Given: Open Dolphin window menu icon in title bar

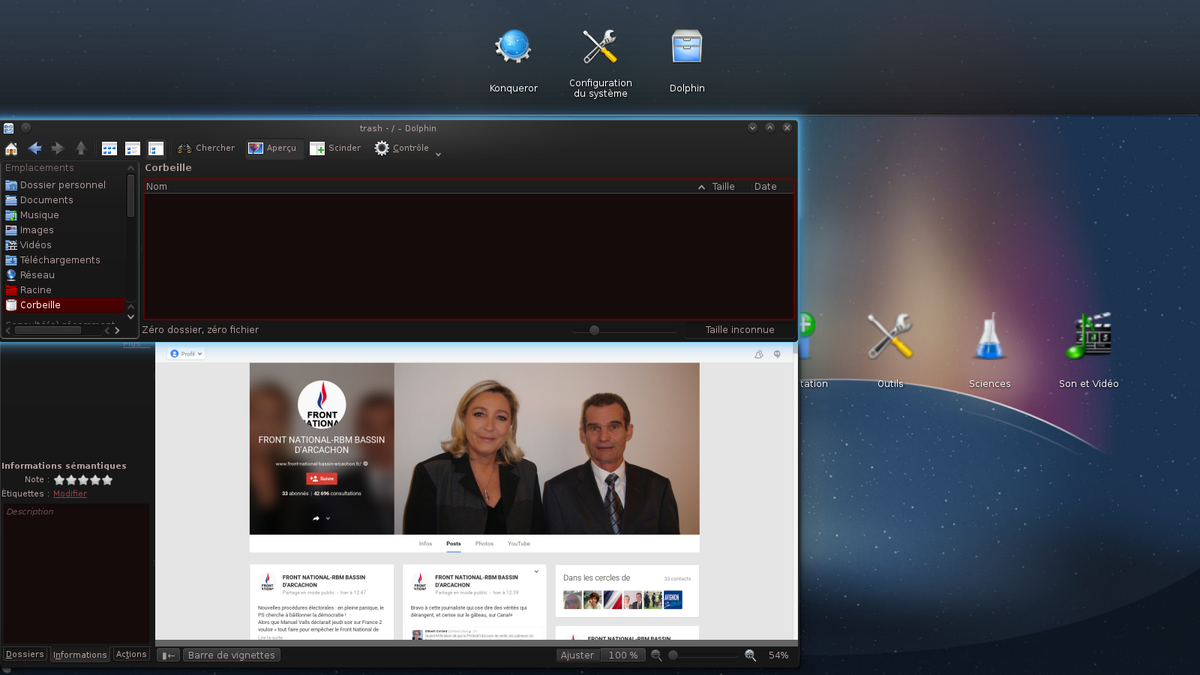Looking at the screenshot, I should pyautogui.click(x=8, y=128).
